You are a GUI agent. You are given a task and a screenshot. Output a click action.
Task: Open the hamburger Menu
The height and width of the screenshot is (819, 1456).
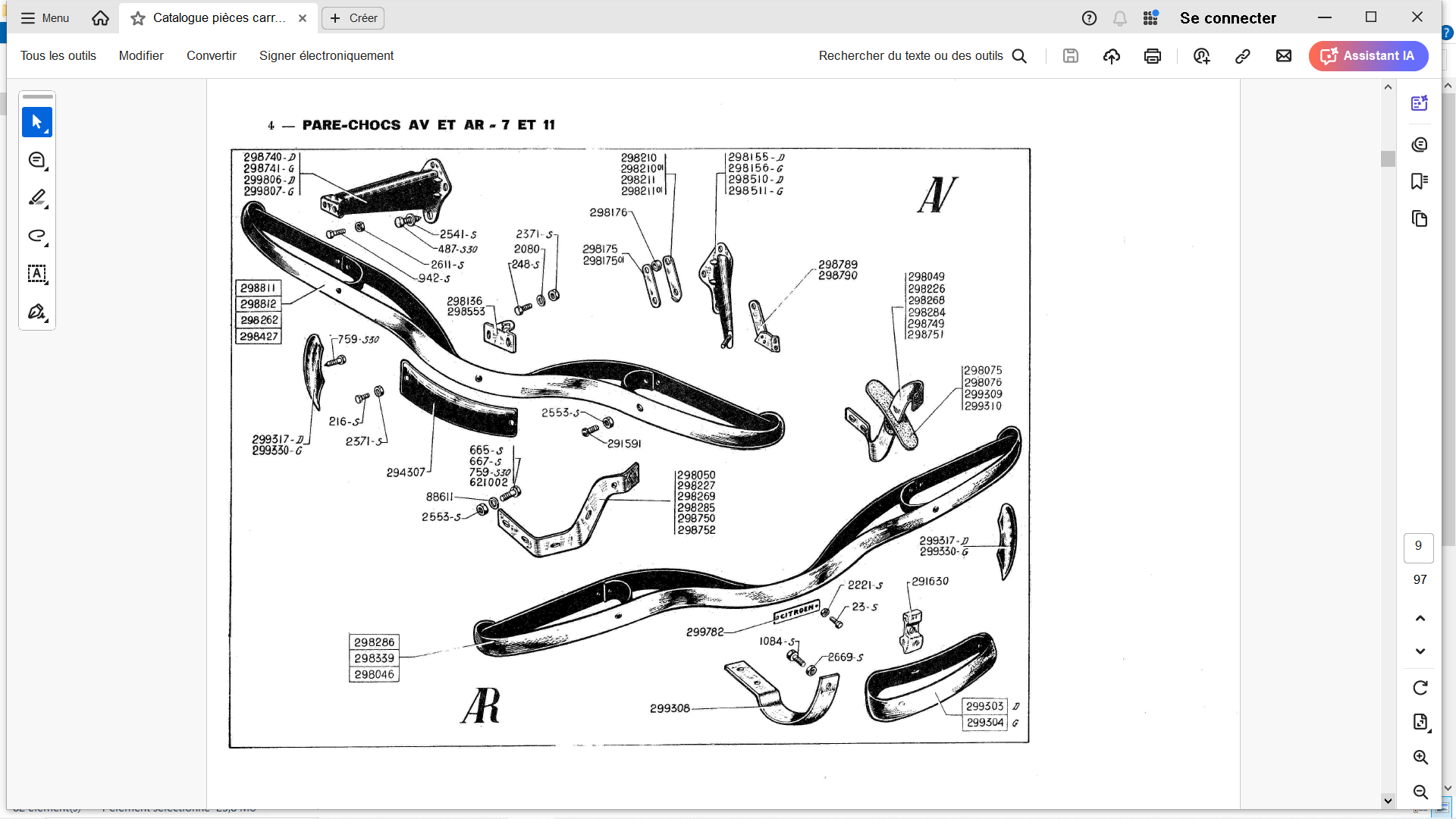point(45,18)
